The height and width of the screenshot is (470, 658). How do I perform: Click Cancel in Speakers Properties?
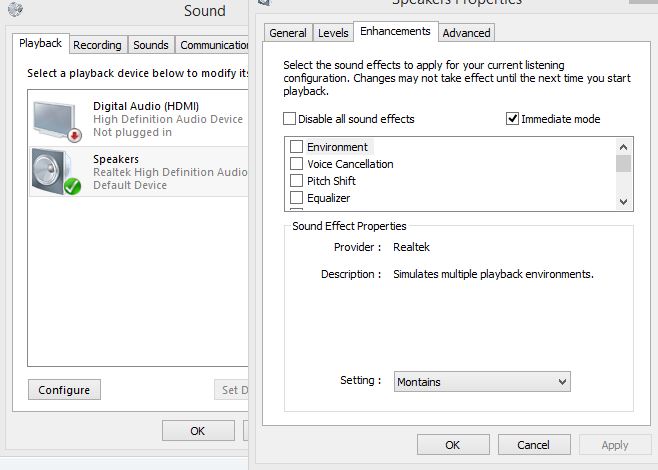click(534, 444)
